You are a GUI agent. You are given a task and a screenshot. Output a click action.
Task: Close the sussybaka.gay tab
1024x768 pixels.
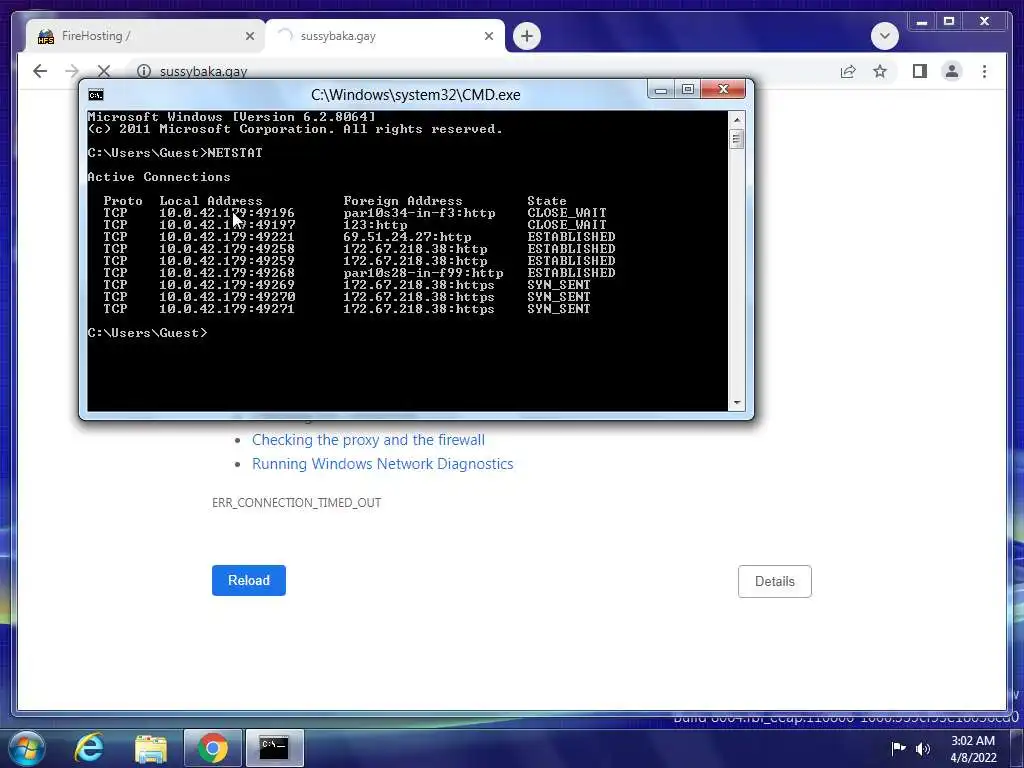point(488,36)
